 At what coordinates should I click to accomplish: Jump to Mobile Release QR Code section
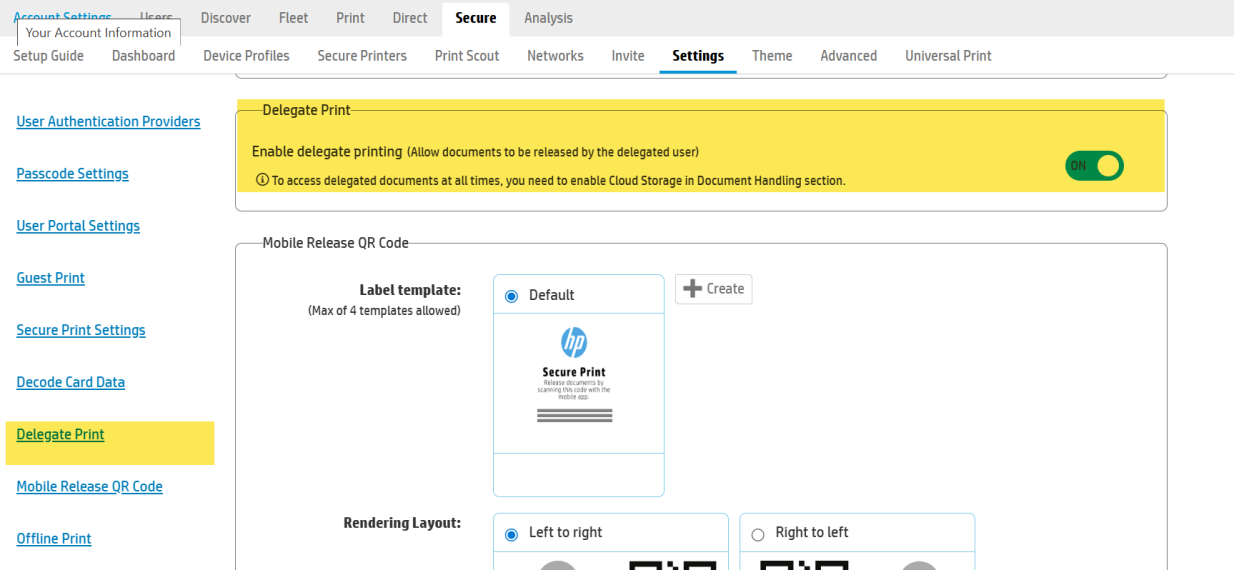90,487
